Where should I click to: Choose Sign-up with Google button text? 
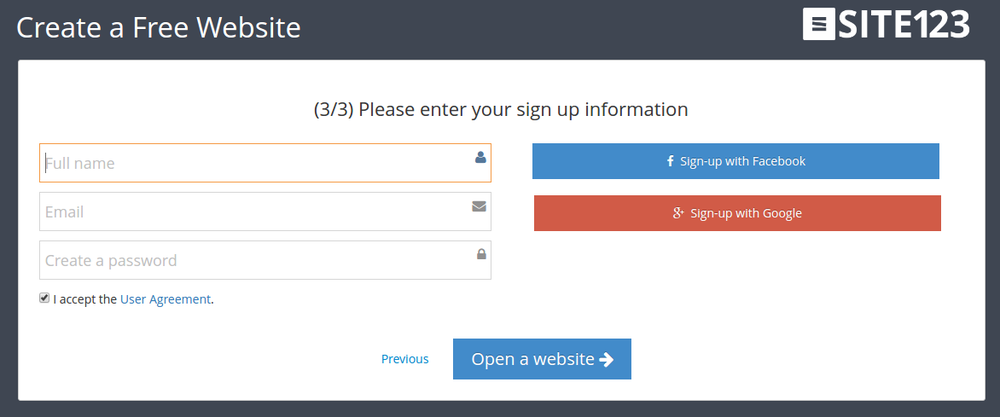tap(746, 213)
